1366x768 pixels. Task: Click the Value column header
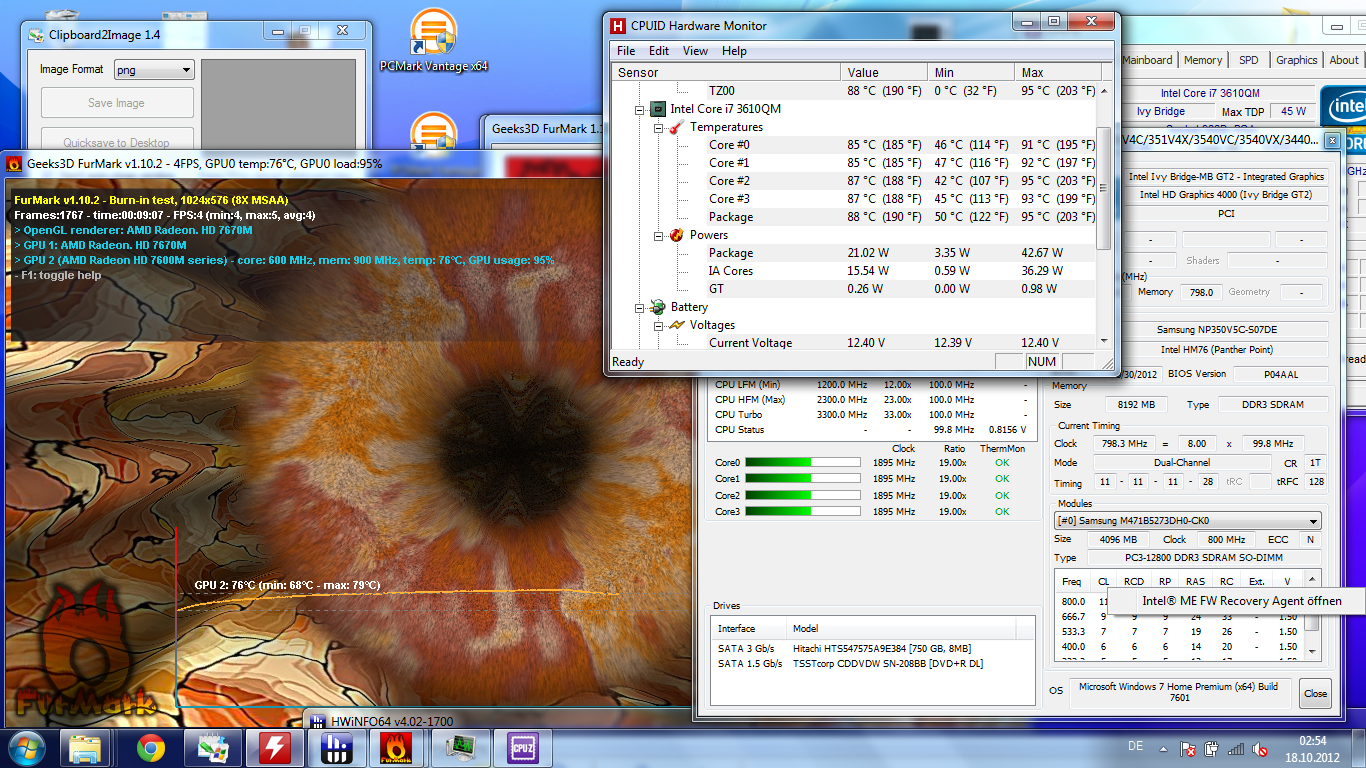point(885,72)
